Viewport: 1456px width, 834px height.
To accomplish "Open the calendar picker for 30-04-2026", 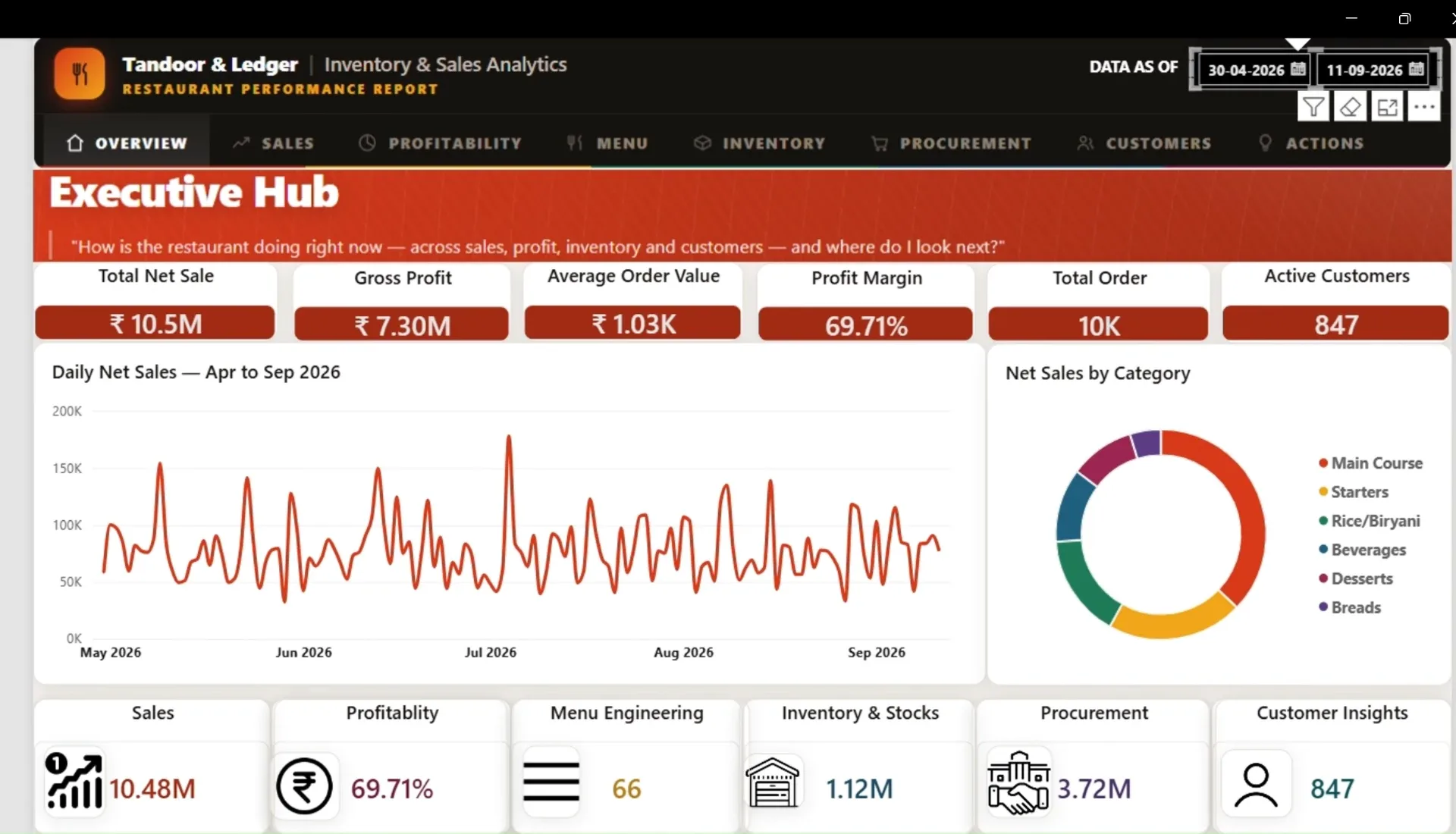I will pos(1298,69).
